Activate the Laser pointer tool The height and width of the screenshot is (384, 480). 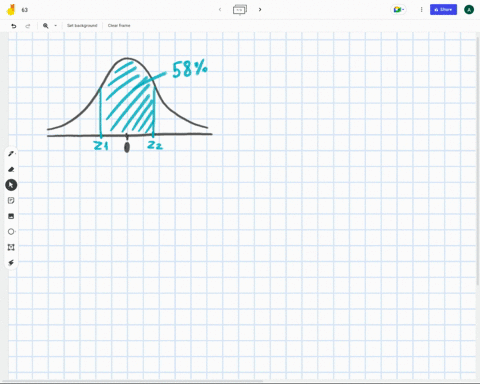[x=11, y=263]
